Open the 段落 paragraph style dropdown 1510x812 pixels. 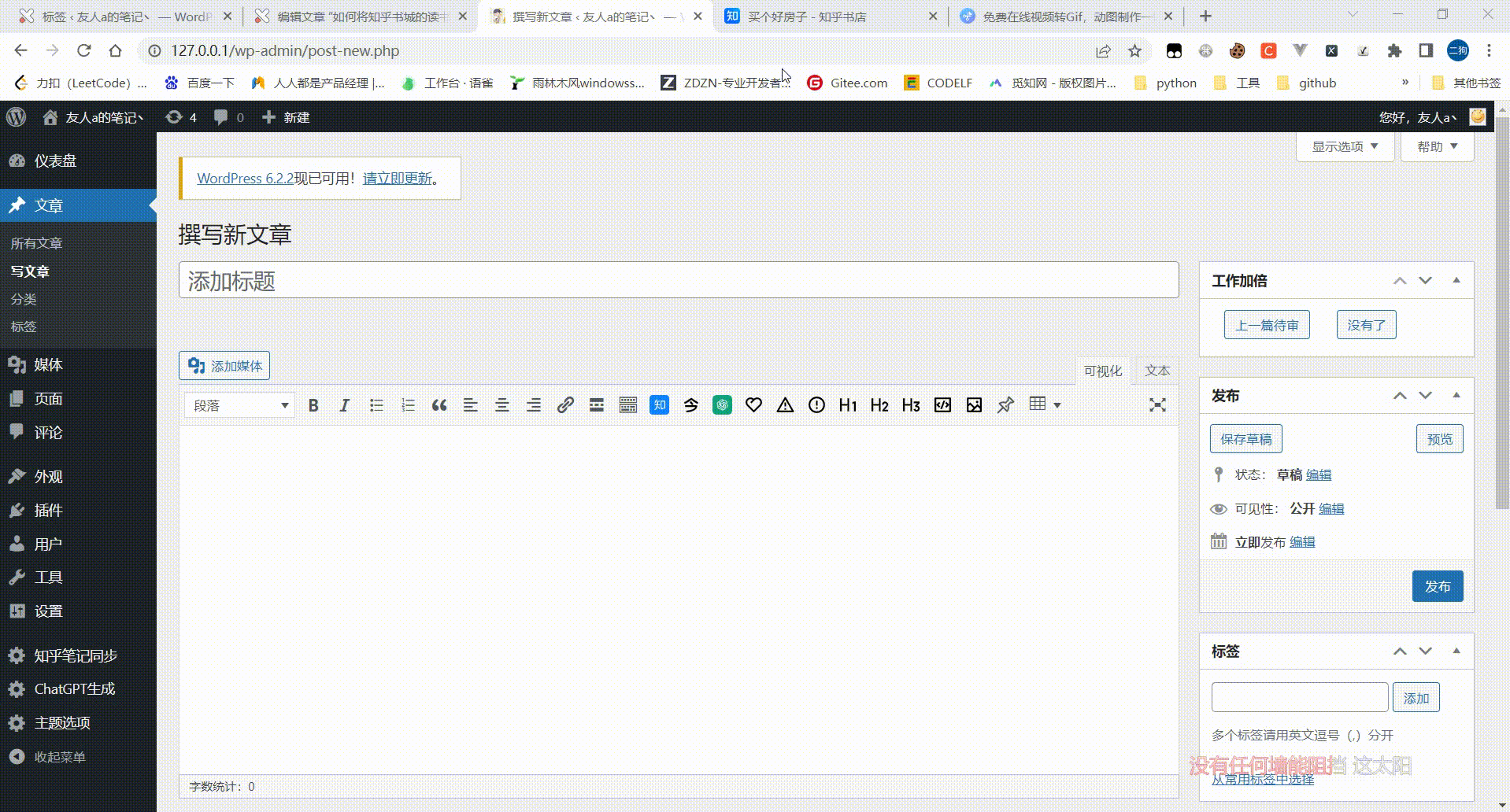click(x=239, y=404)
